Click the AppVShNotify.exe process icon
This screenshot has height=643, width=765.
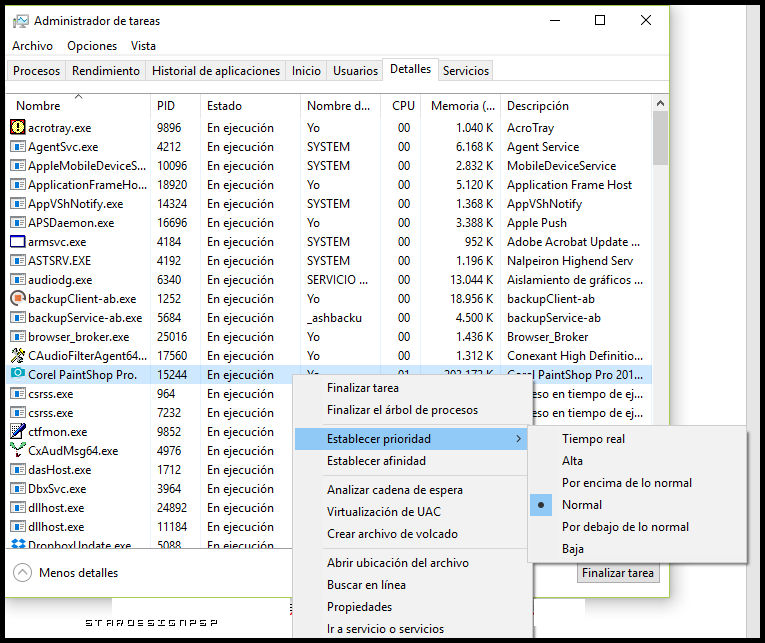(18, 203)
